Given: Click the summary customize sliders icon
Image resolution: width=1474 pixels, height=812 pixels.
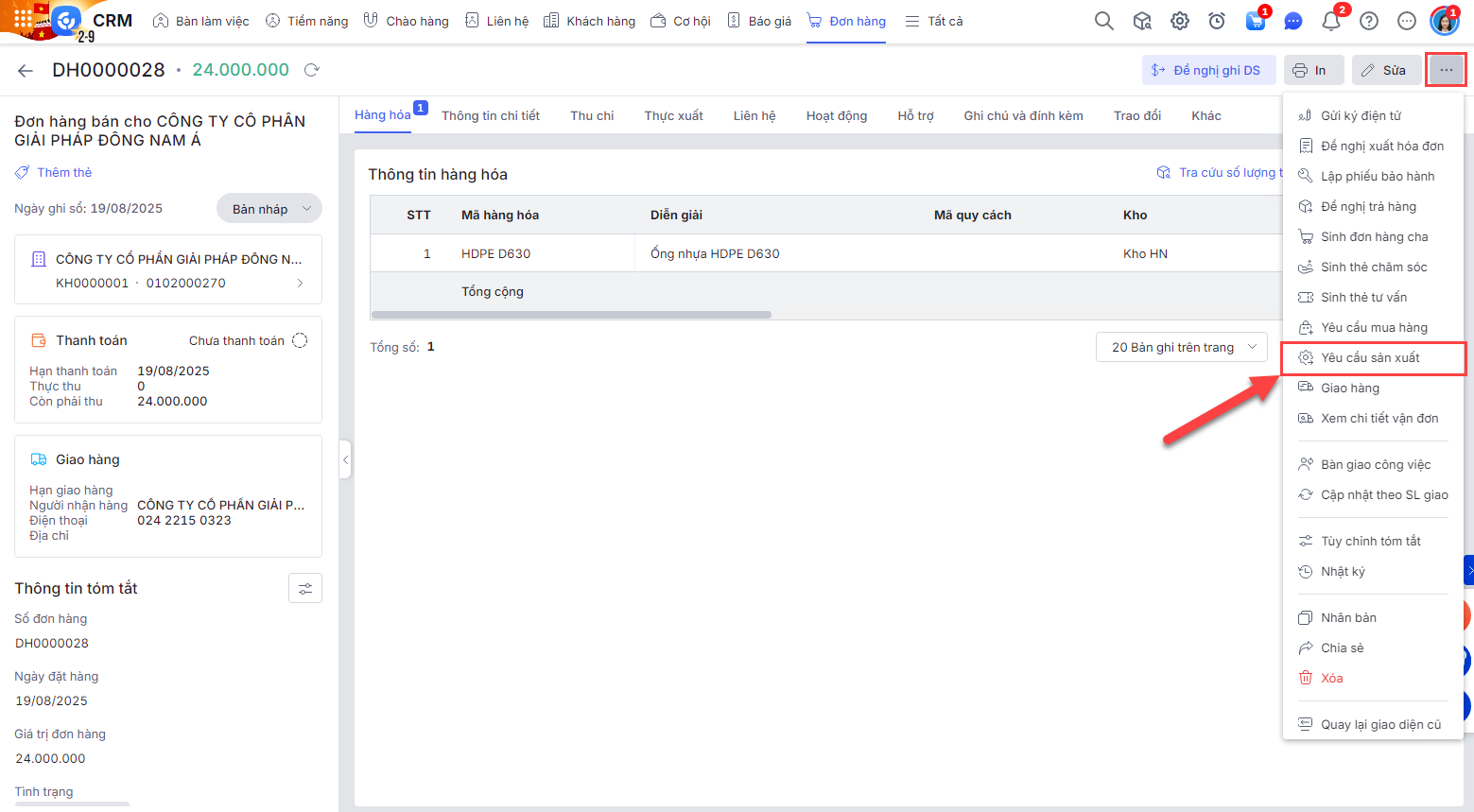Looking at the screenshot, I should [304, 588].
